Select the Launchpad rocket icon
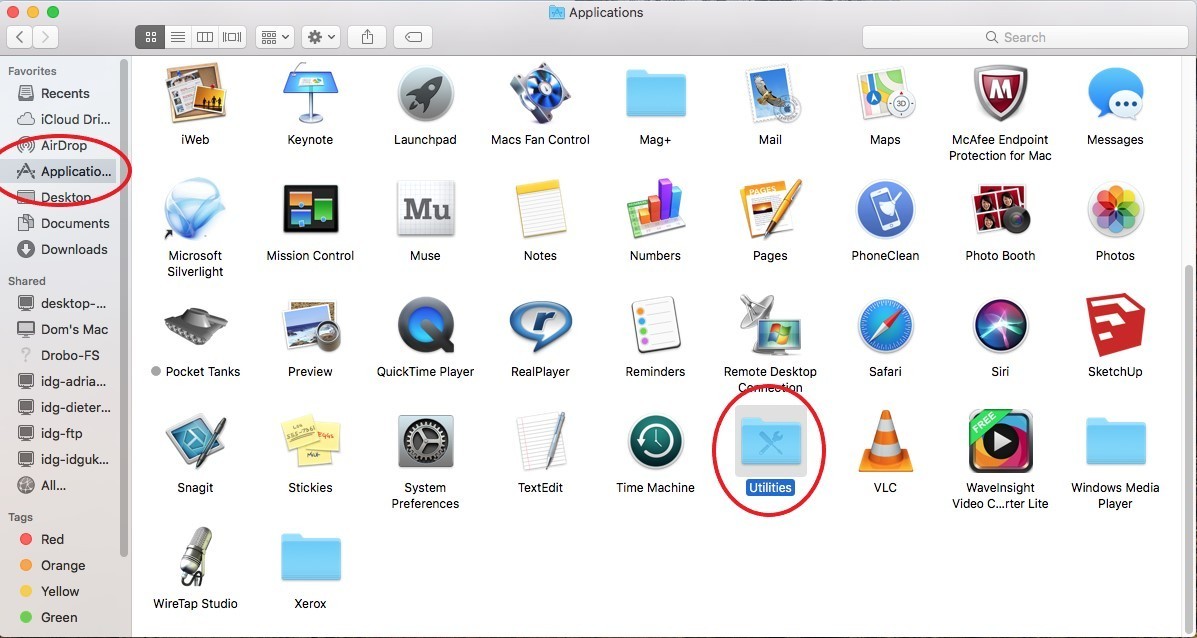The width and height of the screenshot is (1197, 638). pyautogui.click(x=425, y=93)
